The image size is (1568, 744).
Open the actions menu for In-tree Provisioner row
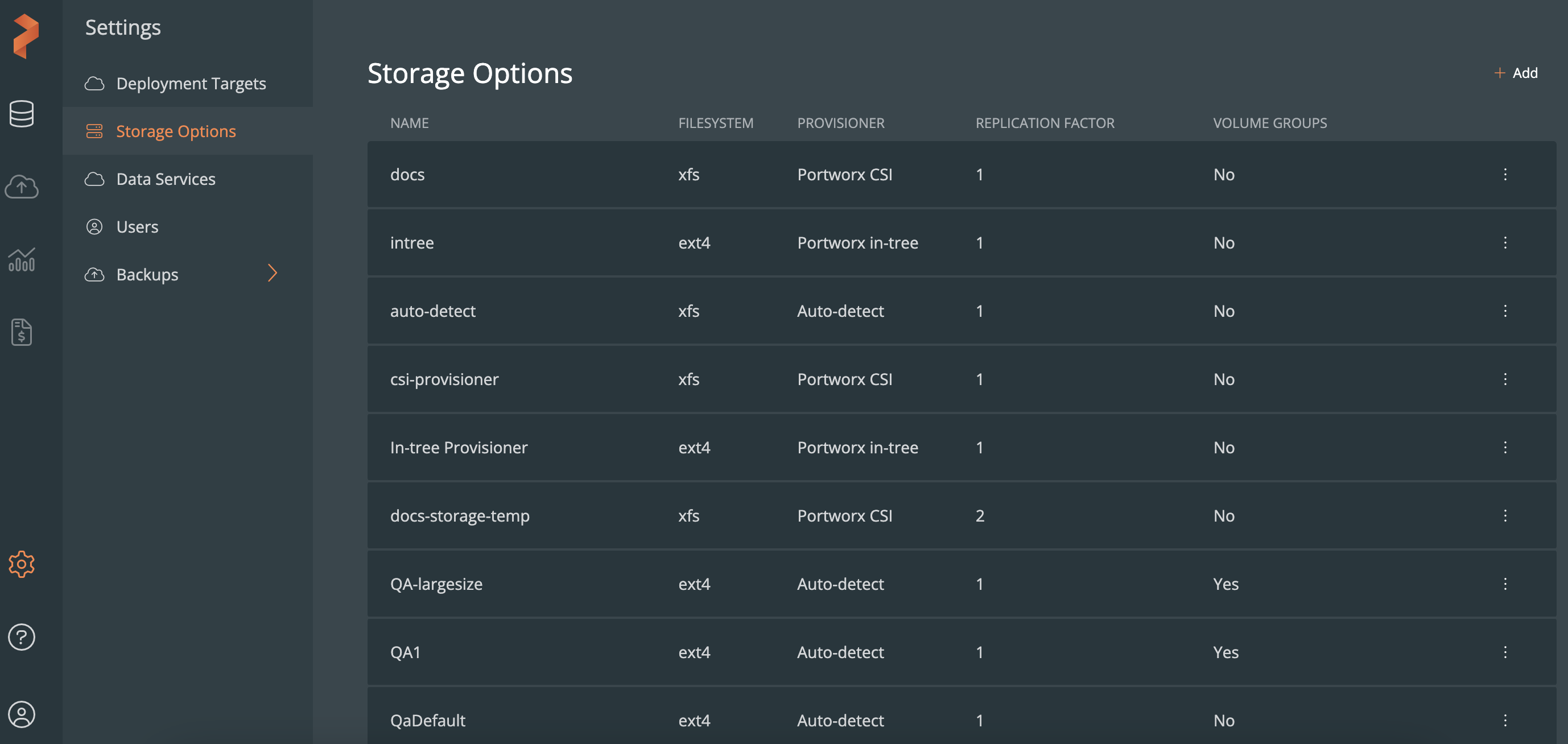(x=1505, y=447)
